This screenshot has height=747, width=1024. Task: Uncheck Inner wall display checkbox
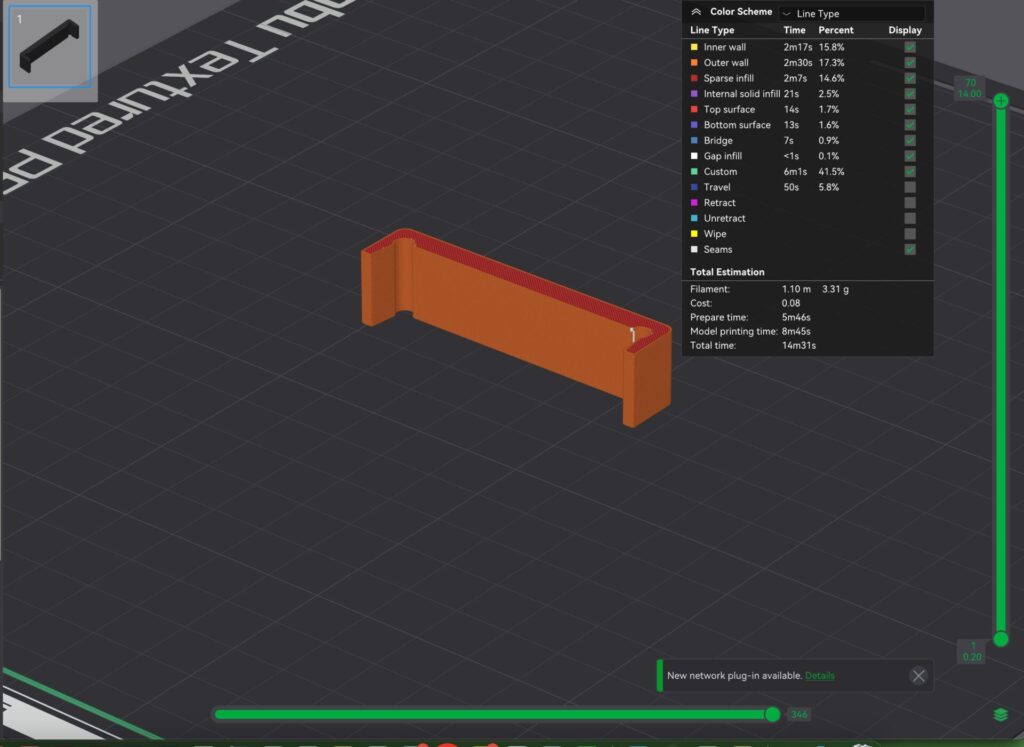(910, 47)
